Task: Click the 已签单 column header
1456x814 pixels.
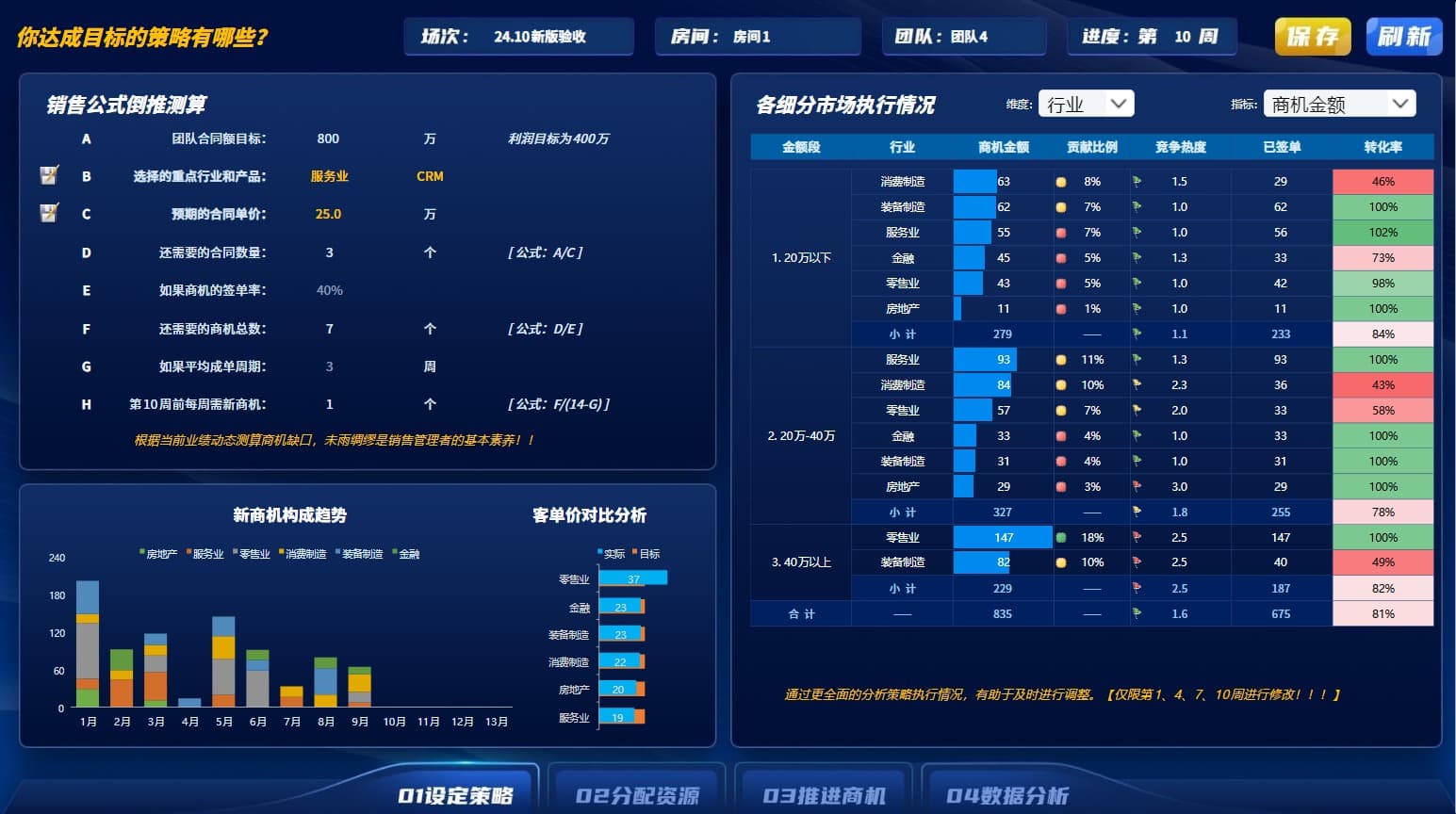Action: pyautogui.click(x=1282, y=147)
